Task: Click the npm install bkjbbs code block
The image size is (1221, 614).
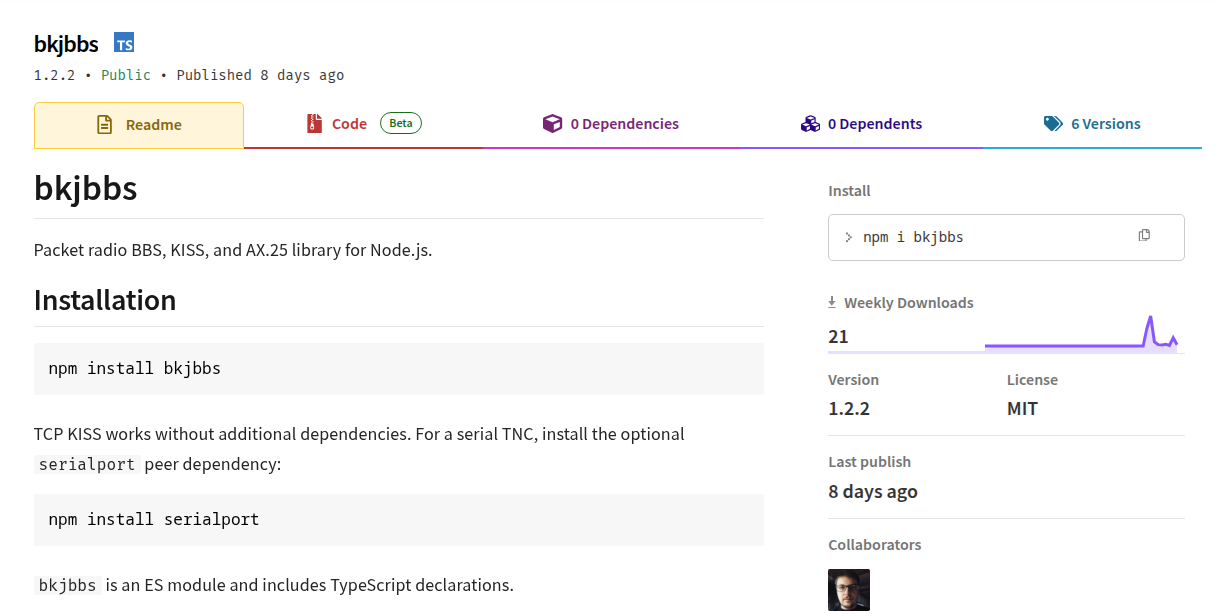Action: pos(399,368)
